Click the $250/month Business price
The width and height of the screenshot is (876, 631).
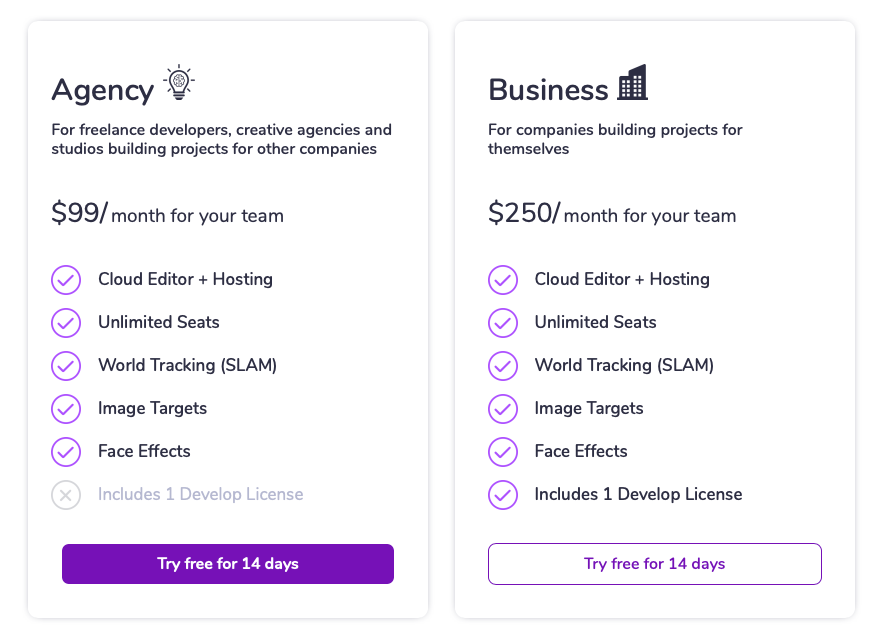612,214
